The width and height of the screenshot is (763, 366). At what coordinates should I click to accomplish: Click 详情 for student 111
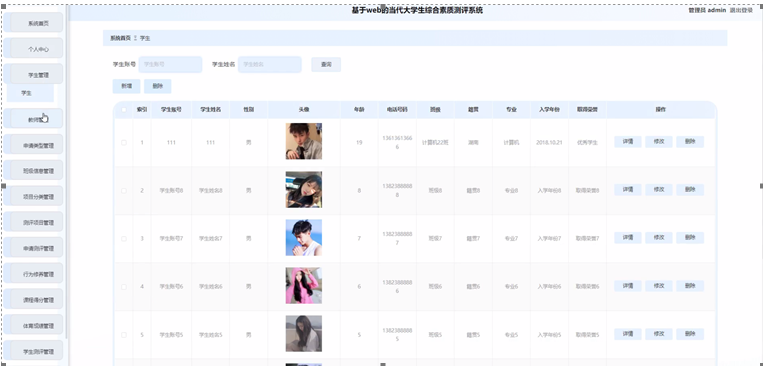pos(628,142)
